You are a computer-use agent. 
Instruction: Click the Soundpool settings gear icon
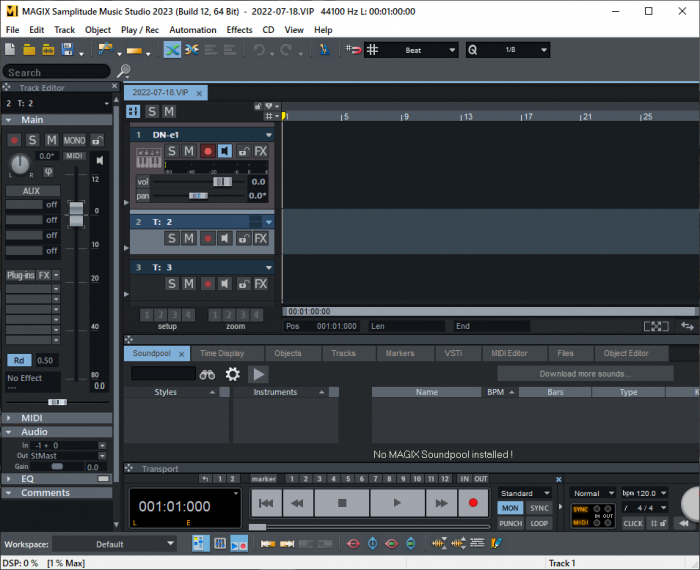(232, 374)
